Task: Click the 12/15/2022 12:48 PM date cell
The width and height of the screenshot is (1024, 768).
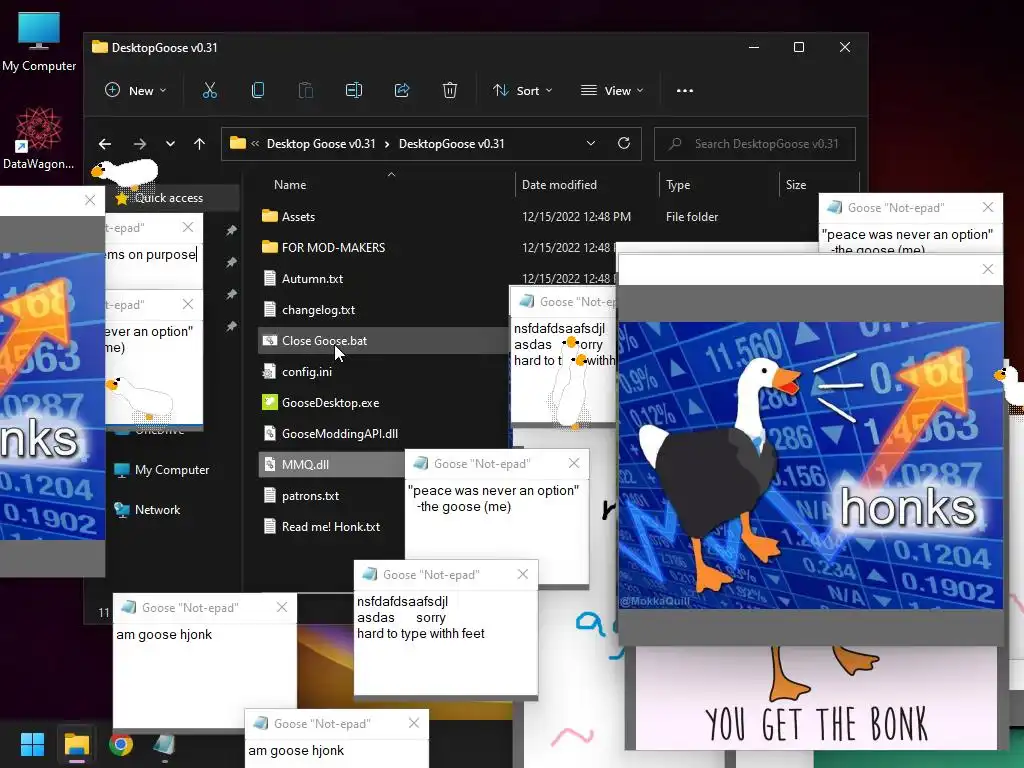Action: coord(576,217)
